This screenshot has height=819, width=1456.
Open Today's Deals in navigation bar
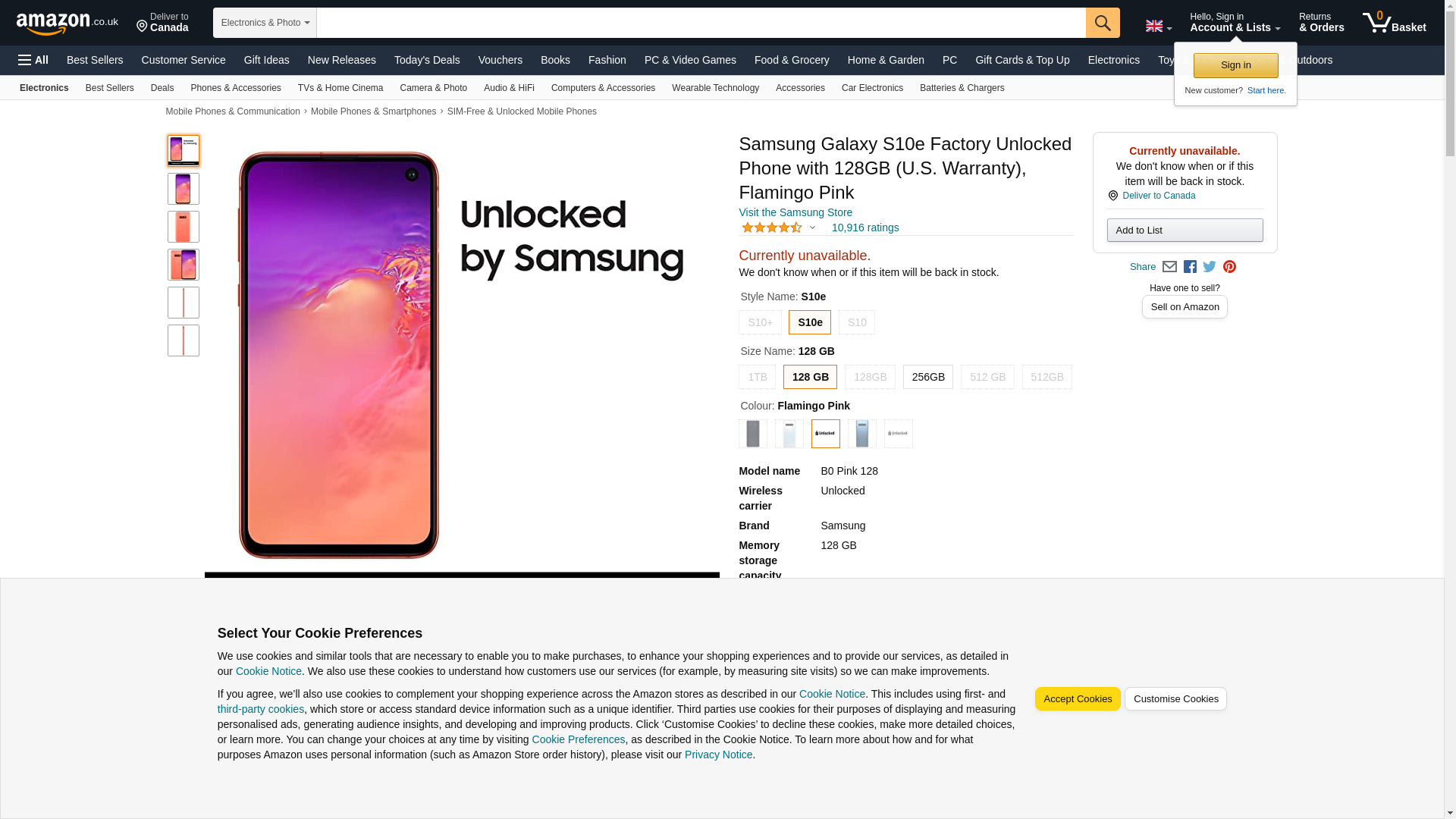(x=427, y=60)
